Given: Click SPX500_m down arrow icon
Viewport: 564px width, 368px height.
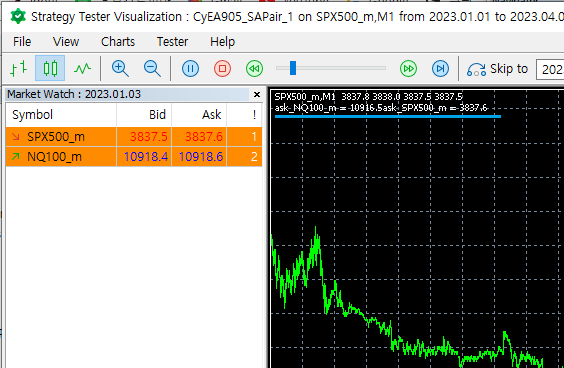Looking at the screenshot, I should [x=15, y=136].
